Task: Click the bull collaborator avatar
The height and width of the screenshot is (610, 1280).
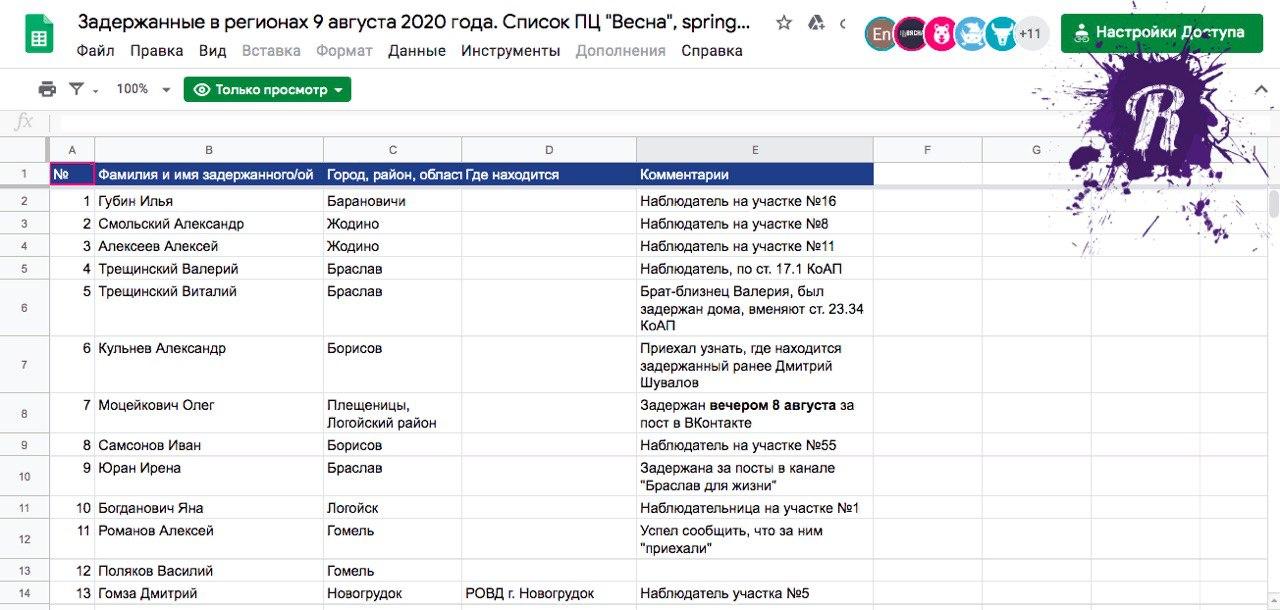Action: [1001, 34]
